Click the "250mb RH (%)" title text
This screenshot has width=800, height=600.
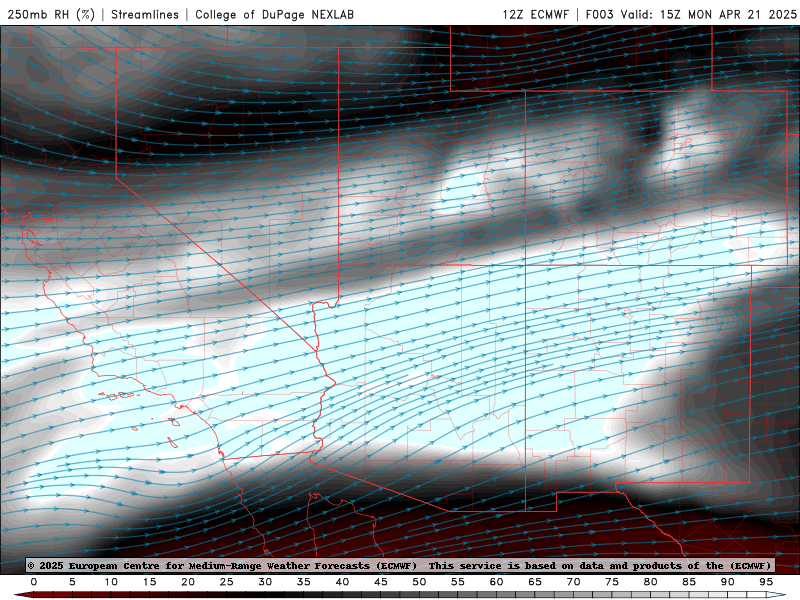tap(51, 14)
